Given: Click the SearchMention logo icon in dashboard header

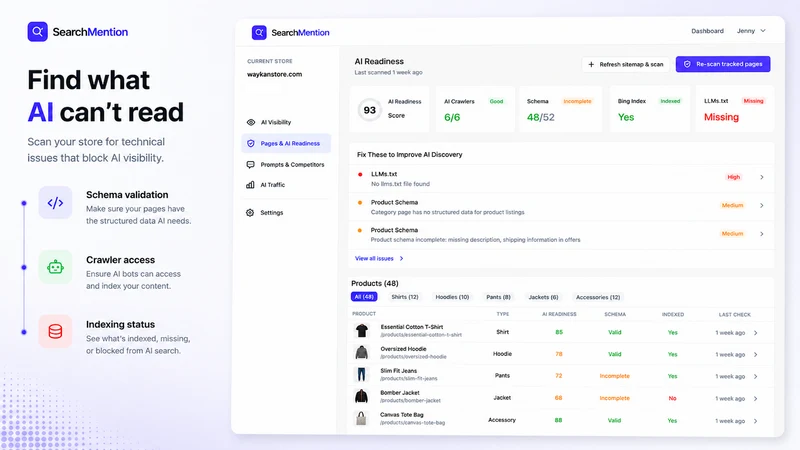Looking at the screenshot, I should (259, 33).
